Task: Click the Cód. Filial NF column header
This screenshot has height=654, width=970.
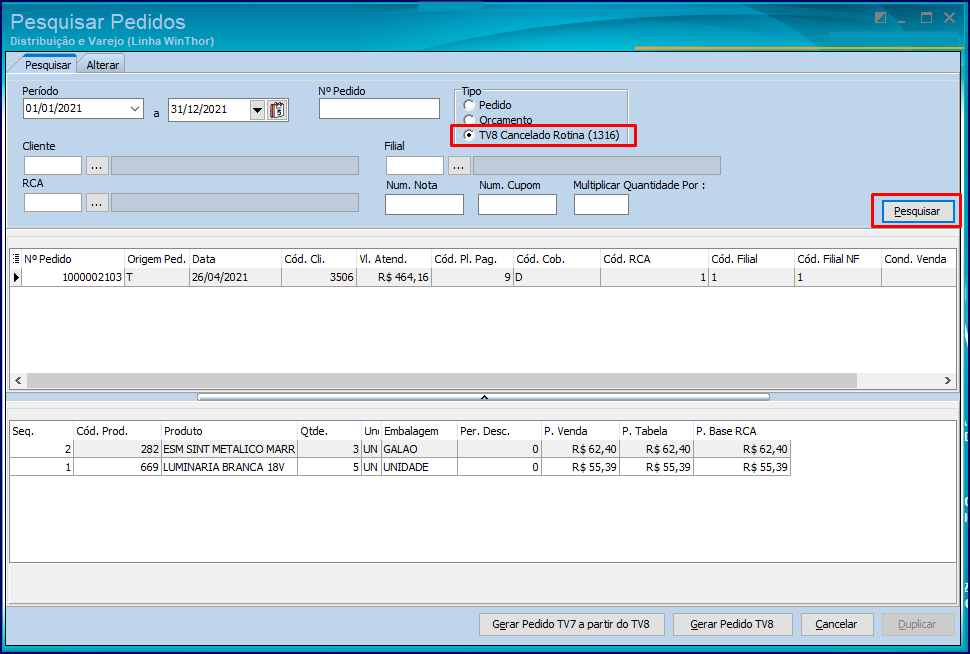Action: pyautogui.click(x=838, y=259)
